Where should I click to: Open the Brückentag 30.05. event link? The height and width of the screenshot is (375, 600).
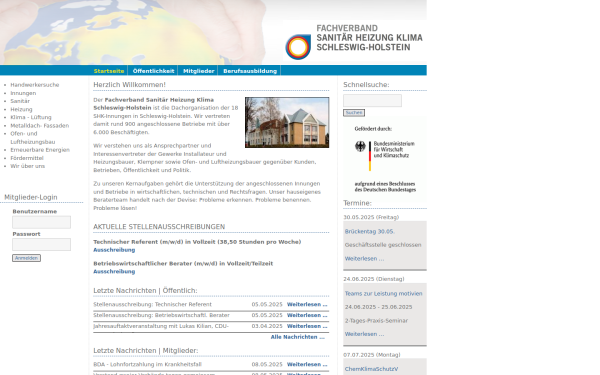[x=370, y=232]
